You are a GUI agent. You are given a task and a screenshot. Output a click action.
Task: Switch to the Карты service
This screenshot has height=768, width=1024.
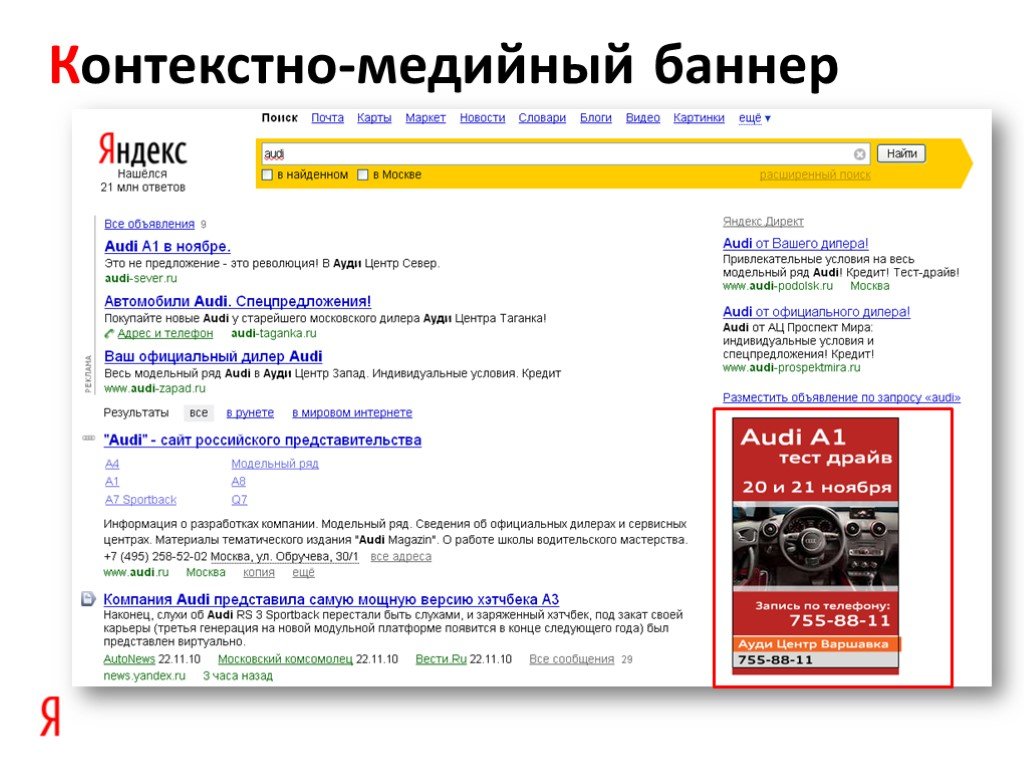point(374,118)
